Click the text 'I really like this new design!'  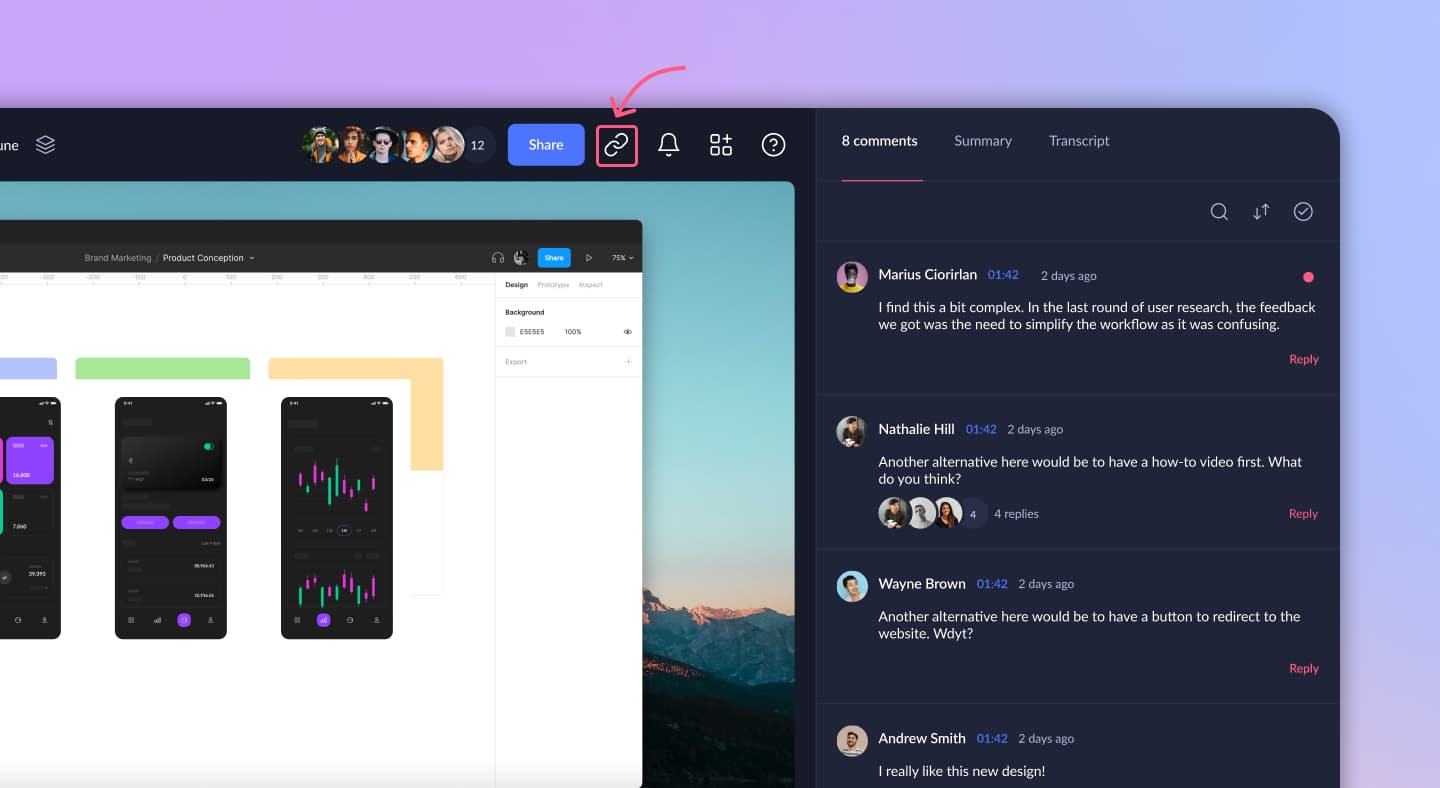pyautogui.click(x=962, y=771)
